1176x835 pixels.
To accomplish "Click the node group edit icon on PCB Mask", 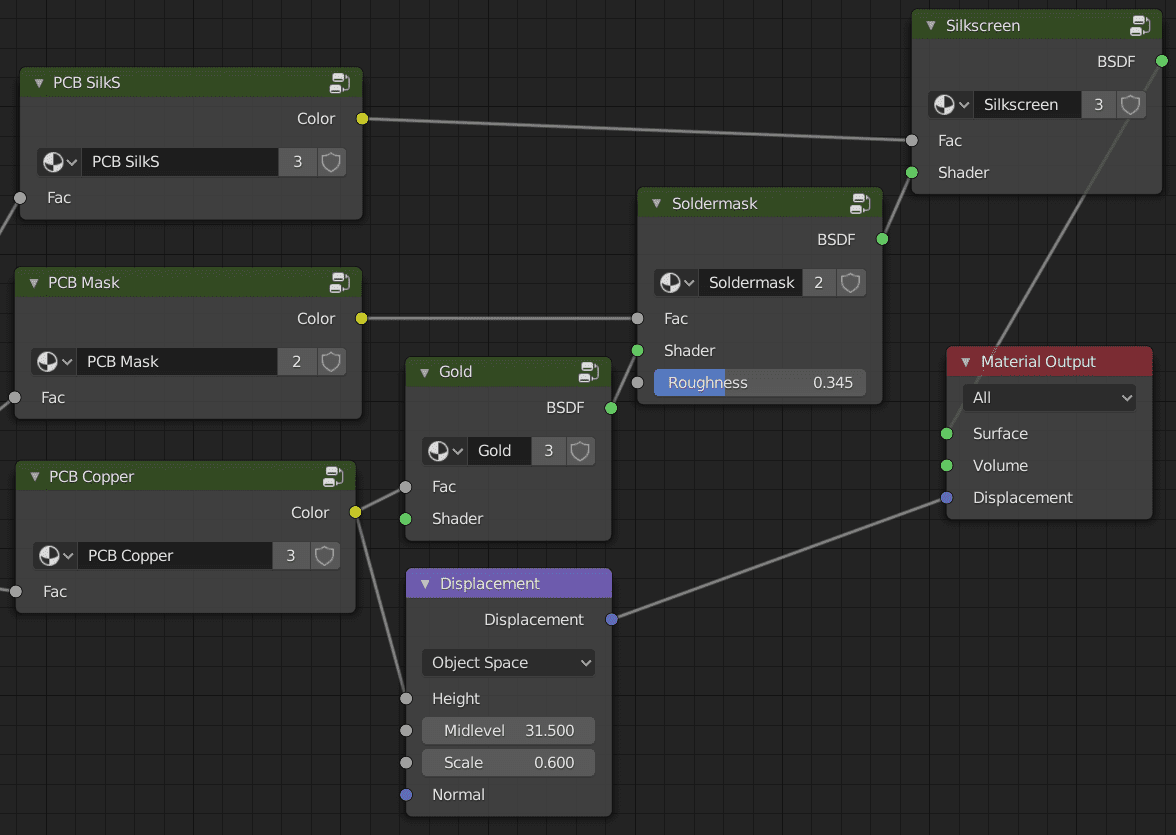I will (340, 282).
